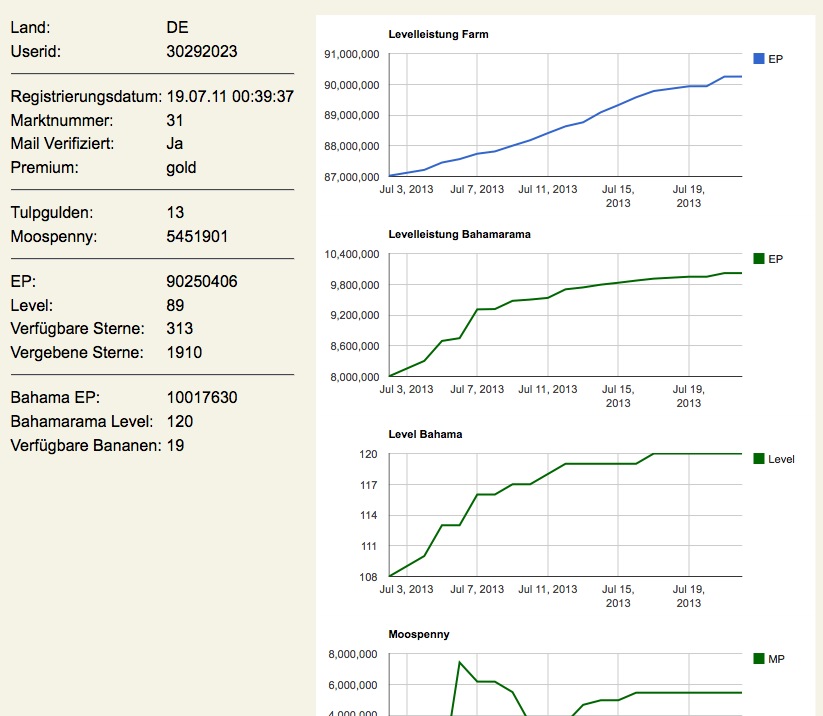Click the Tulpgulden value 13
Viewport: 823px width, 716px height.
tap(175, 213)
